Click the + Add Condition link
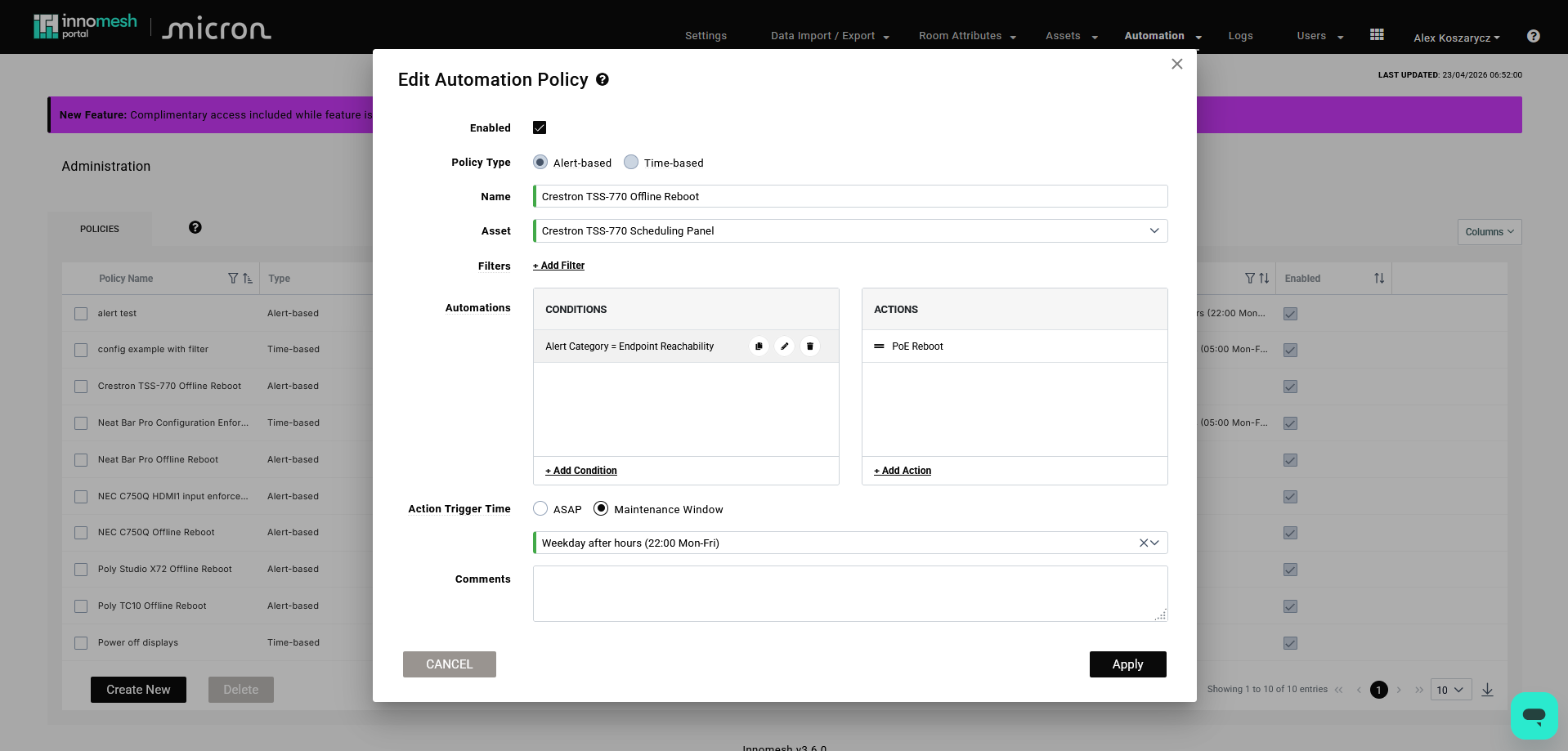The image size is (1568, 751). tap(581, 471)
